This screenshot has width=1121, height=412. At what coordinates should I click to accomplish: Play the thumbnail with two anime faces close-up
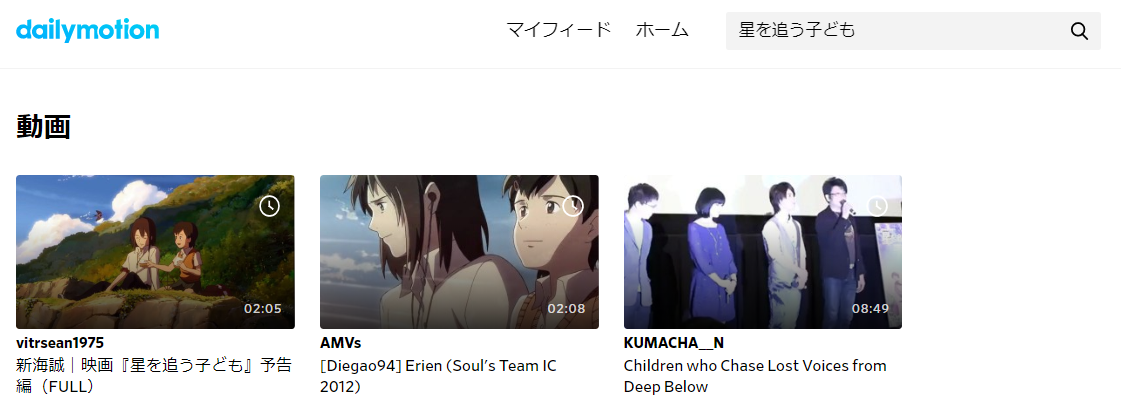coord(459,252)
